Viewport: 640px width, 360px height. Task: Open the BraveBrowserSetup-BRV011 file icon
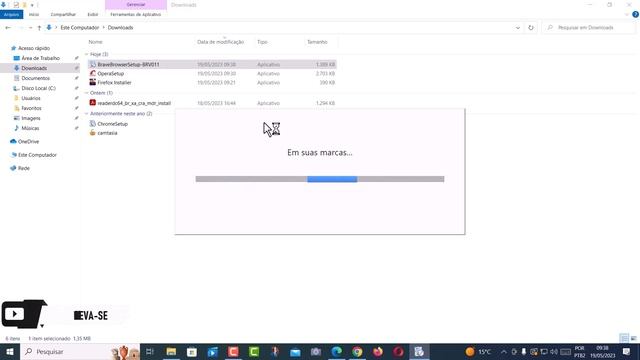pyautogui.click(x=93, y=64)
